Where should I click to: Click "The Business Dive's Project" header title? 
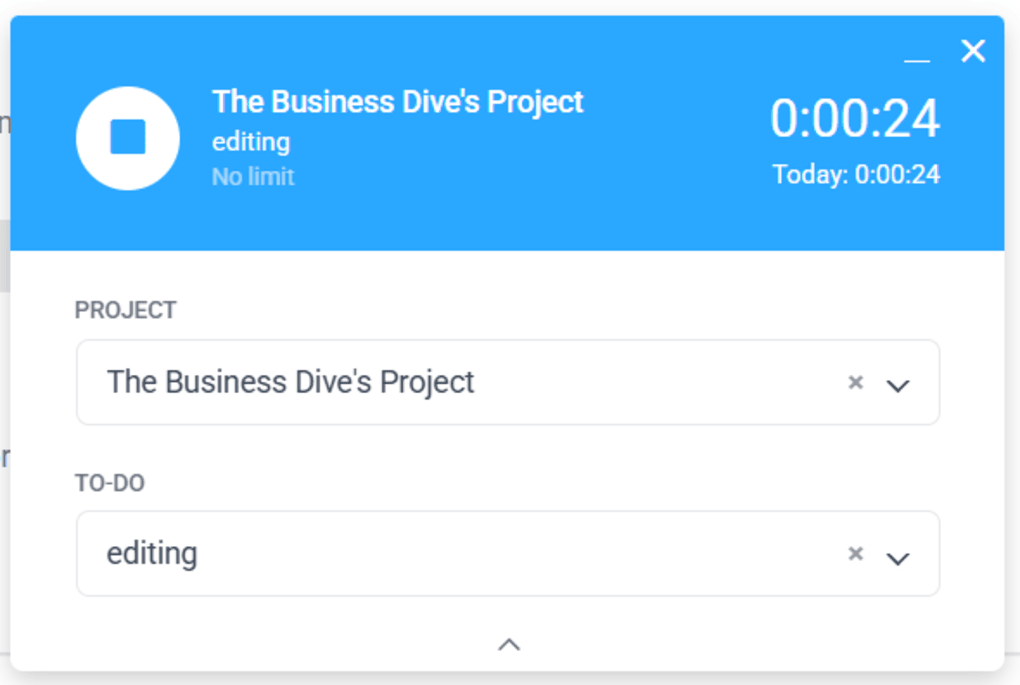(x=396, y=101)
